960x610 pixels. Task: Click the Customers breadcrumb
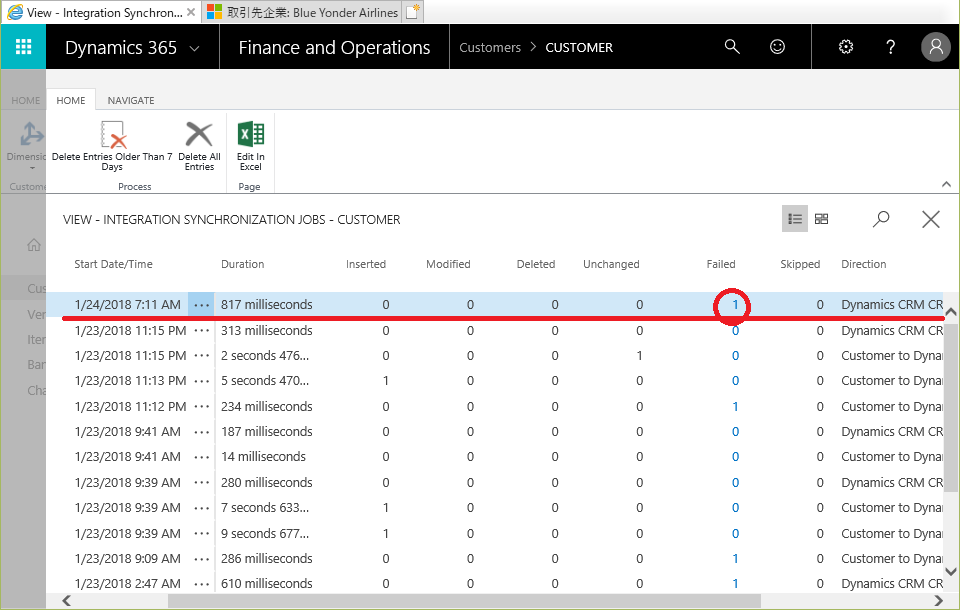(x=490, y=47)
